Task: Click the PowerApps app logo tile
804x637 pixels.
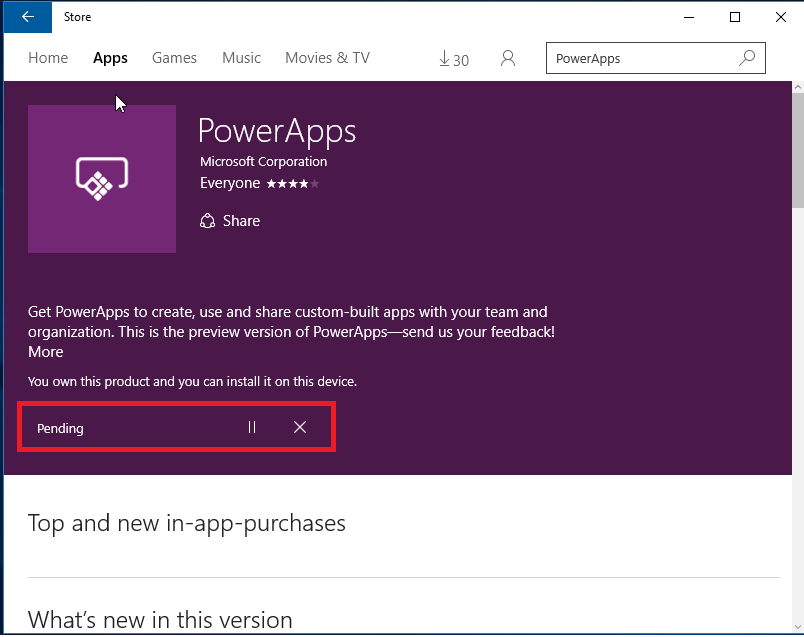Action: [101, 179]
